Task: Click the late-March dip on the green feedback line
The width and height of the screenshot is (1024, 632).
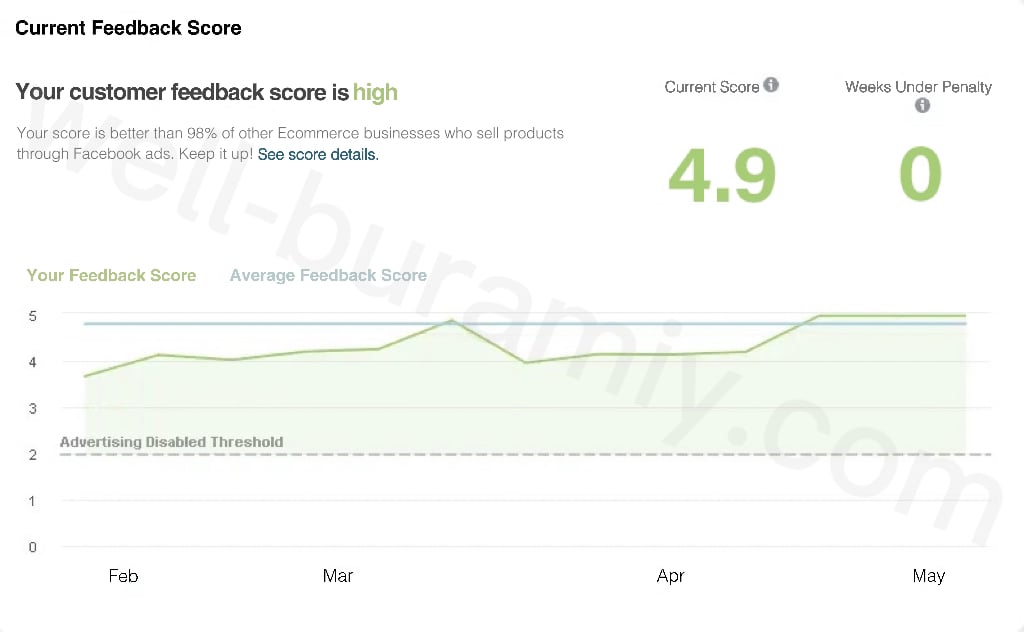Action: tap(526, 362)
